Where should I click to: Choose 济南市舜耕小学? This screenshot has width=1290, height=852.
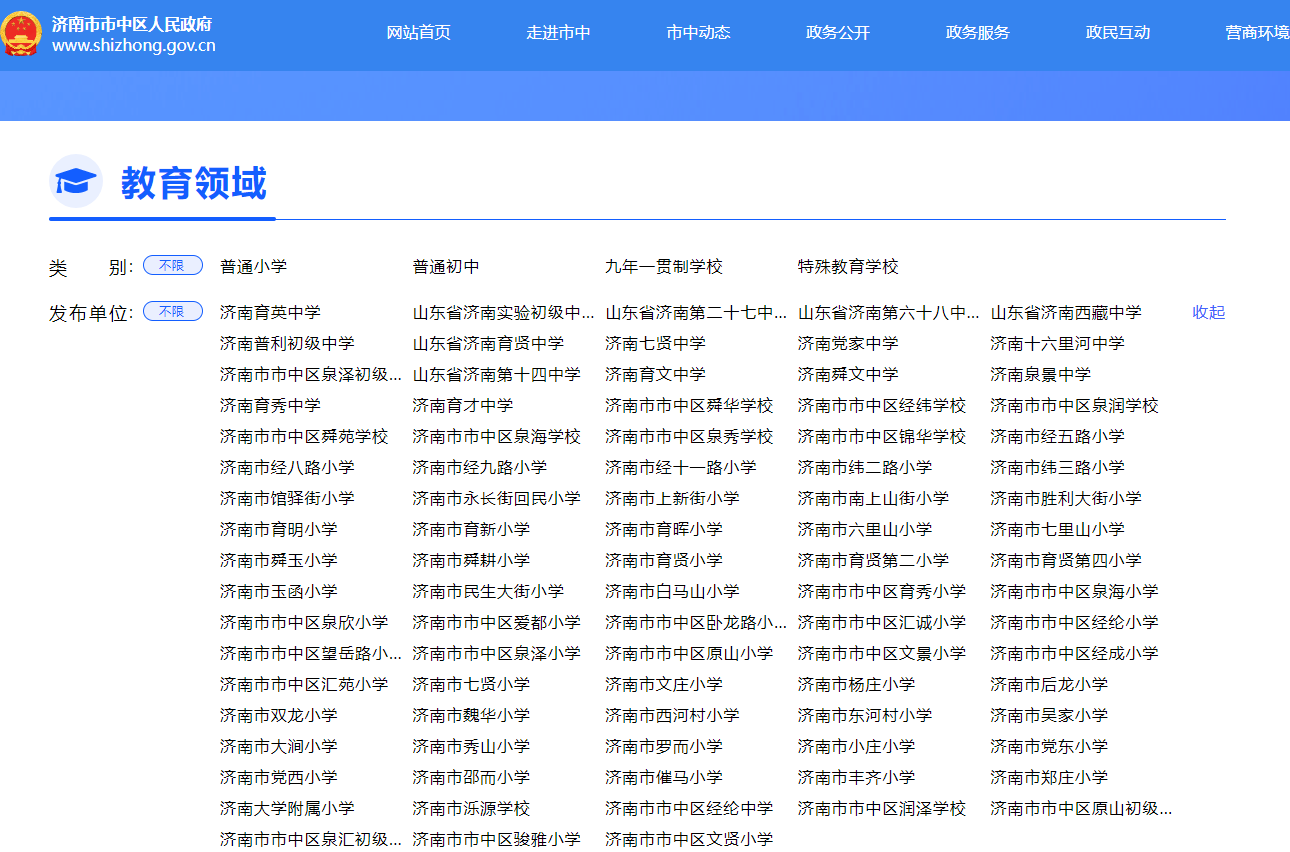click(x=471, y=560)
